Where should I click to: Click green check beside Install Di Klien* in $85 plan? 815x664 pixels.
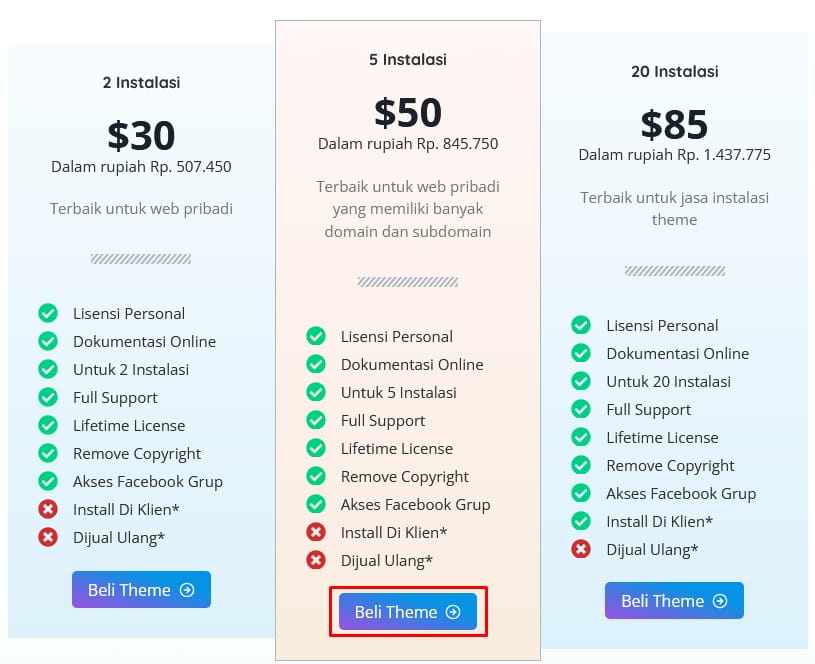pos(581,521)
